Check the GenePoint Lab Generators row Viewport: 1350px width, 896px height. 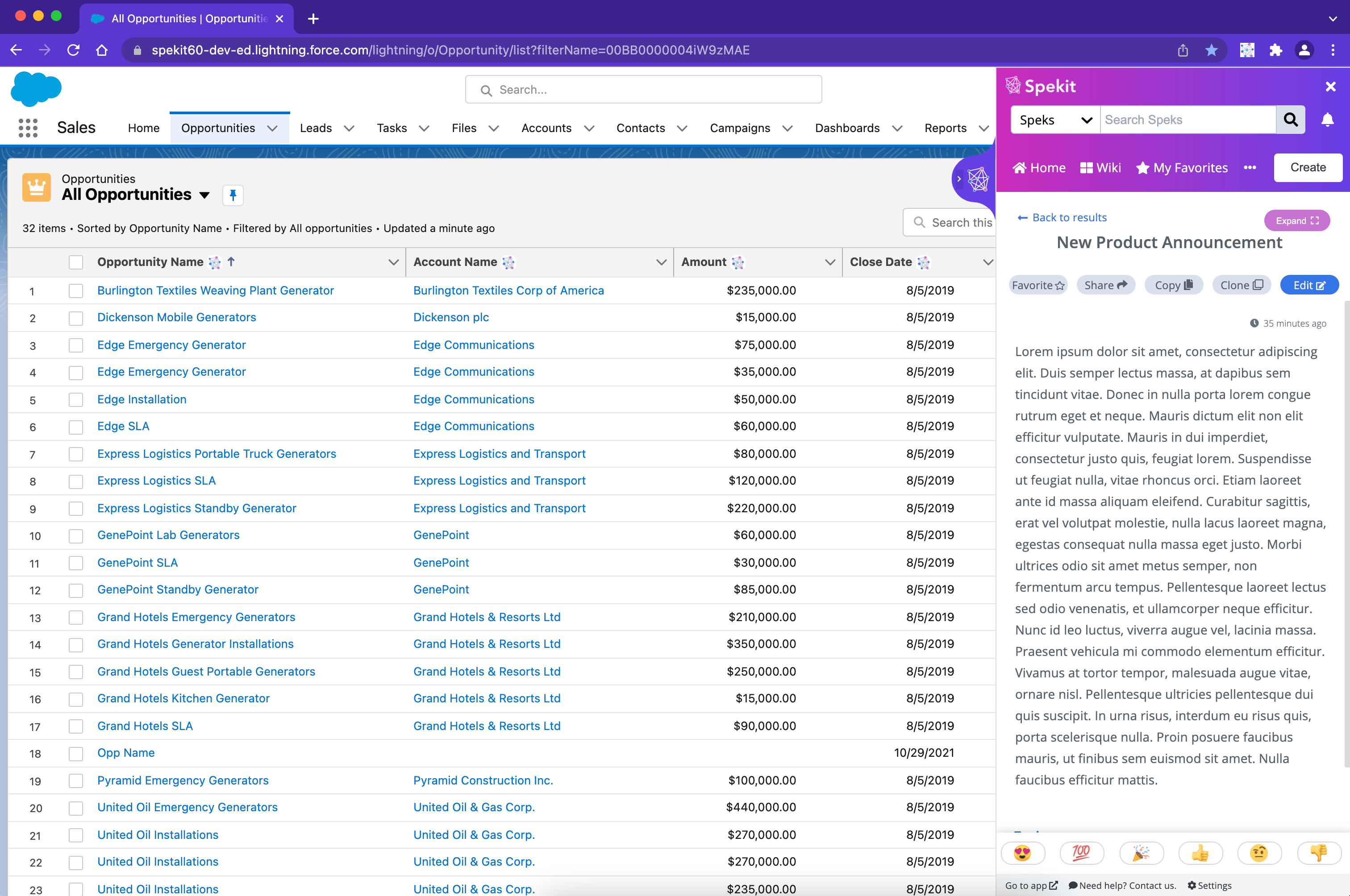pyautogui.click(x=76, y=535)
